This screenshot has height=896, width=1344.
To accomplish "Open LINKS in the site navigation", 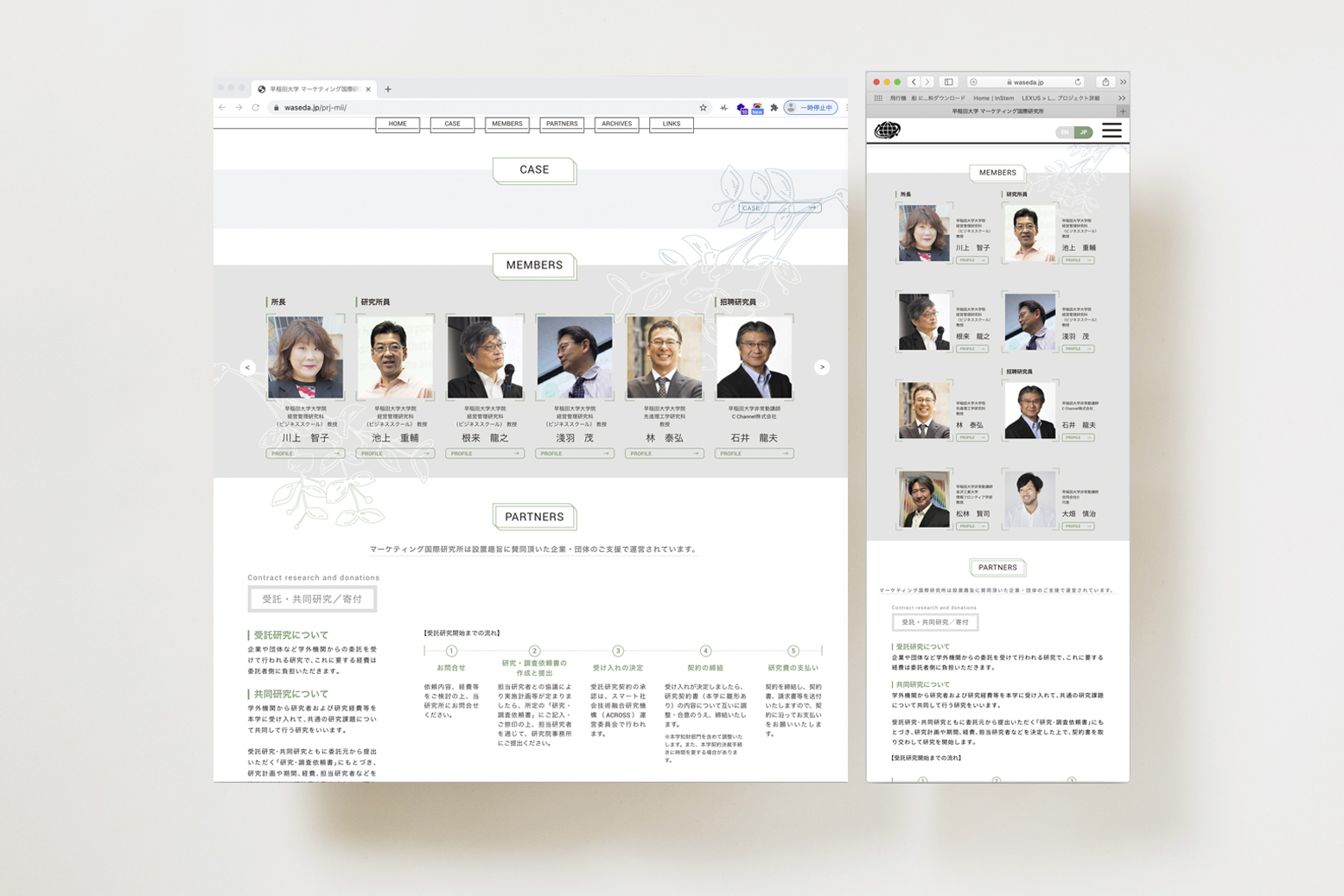I will click(672, 124).
